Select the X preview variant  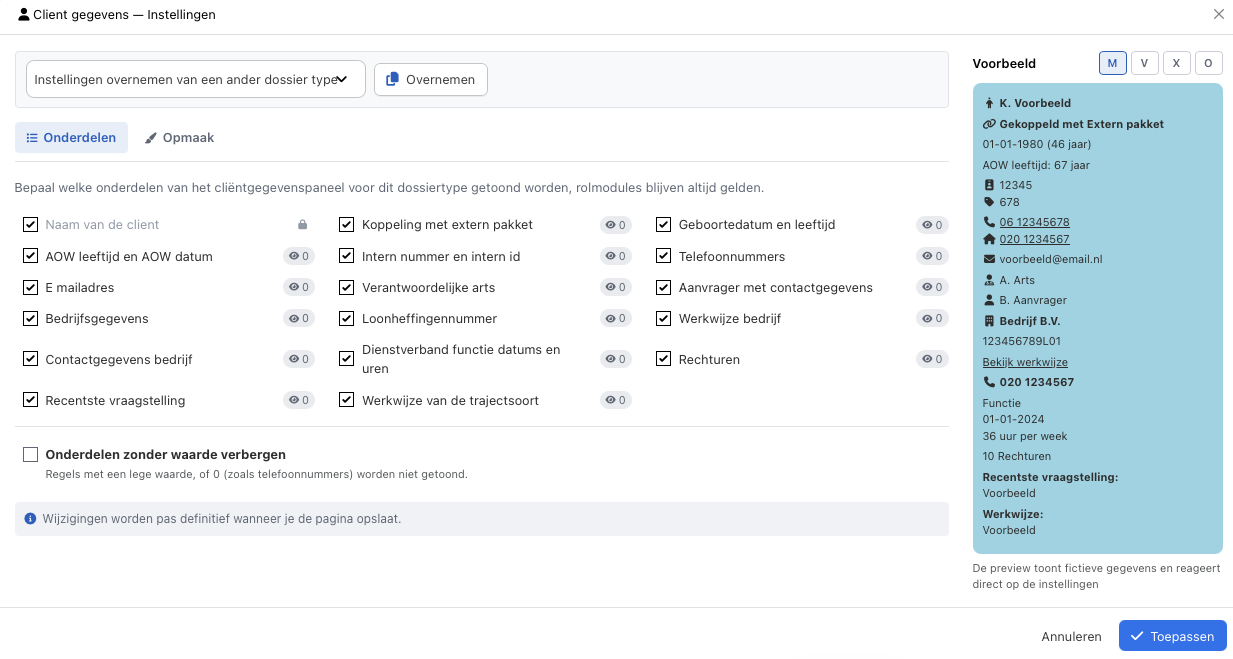click(x=1176, y=63)
